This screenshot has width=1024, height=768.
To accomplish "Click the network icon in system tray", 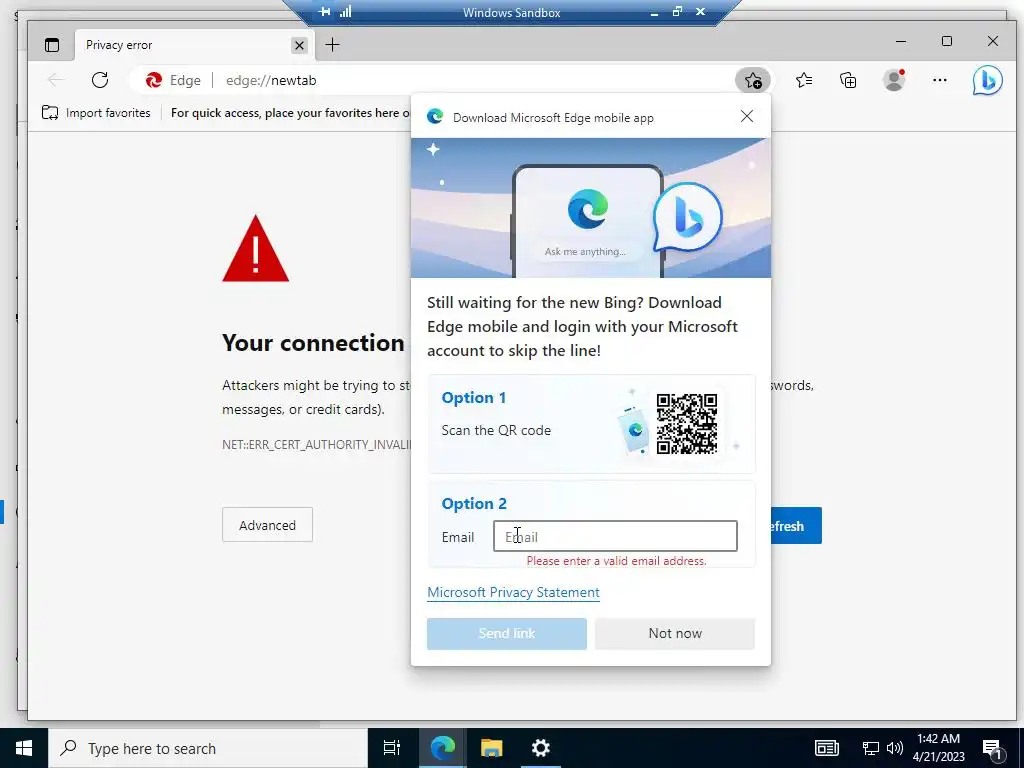I will point(871,748).
